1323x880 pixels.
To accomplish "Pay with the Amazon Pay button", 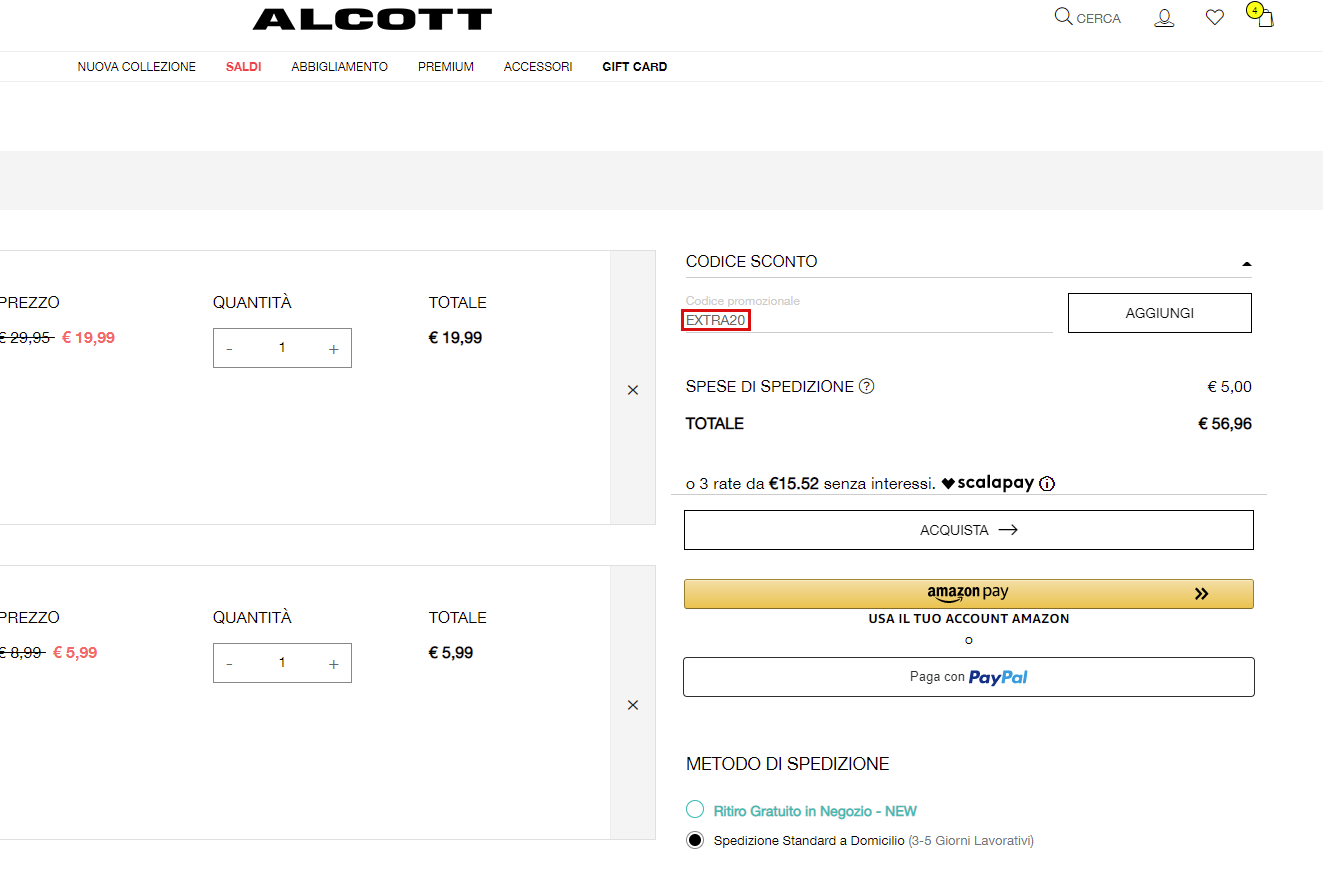I will [x=968, y=593].
